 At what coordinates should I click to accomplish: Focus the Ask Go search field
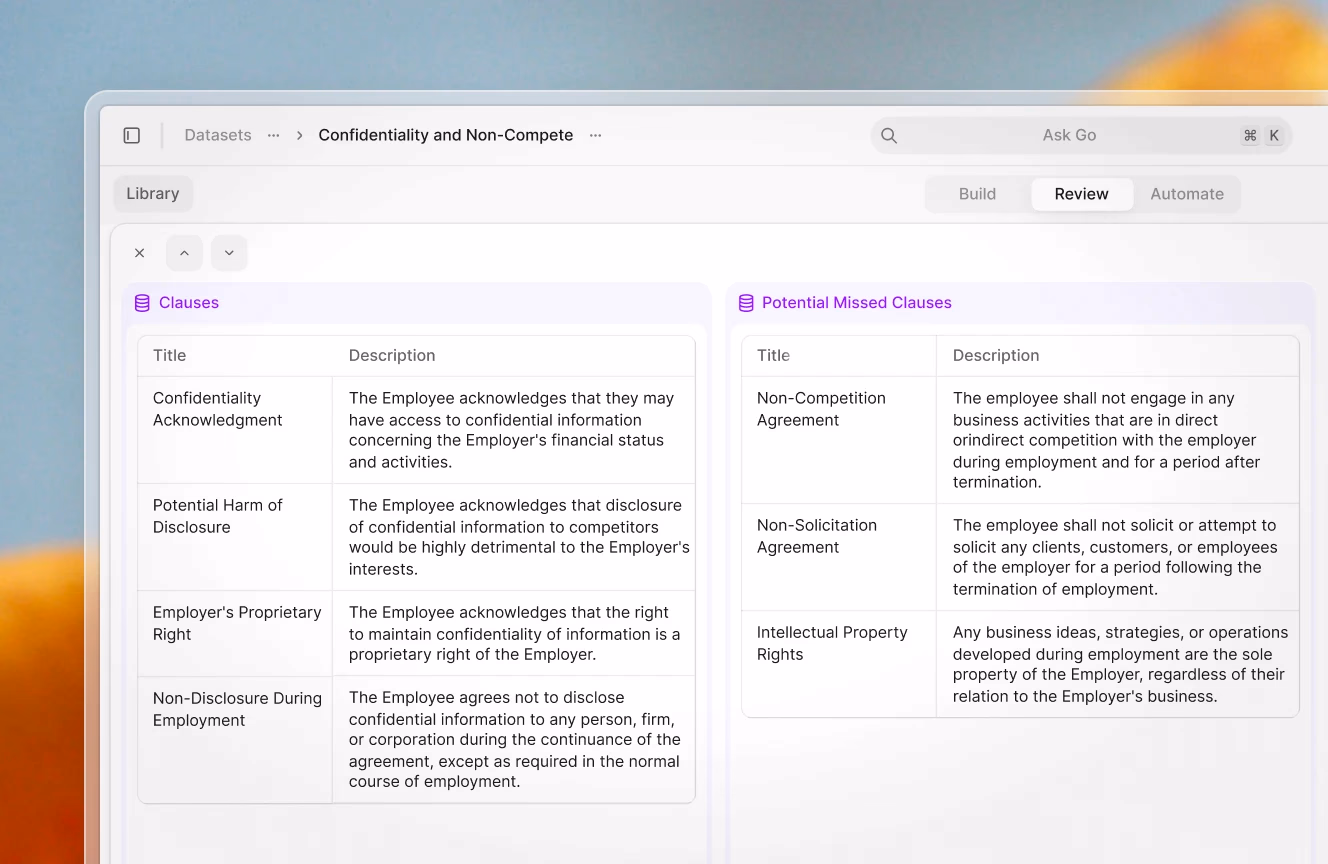point(1081,135)
